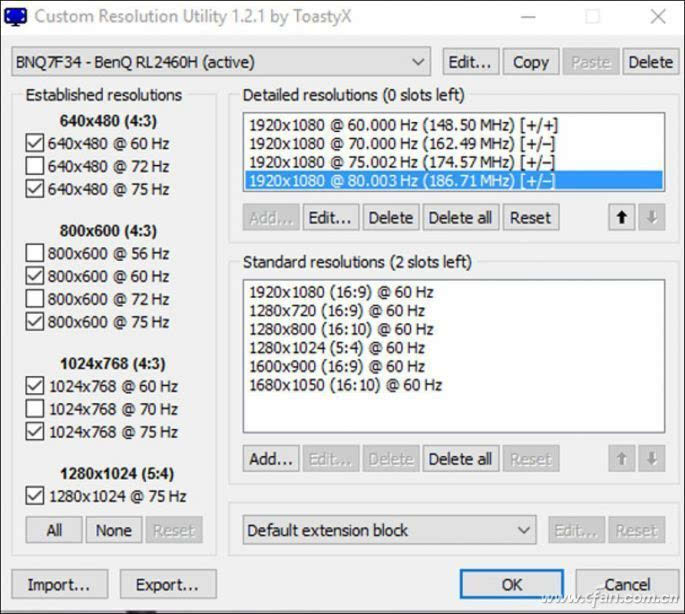This screenshot has height=614, width=685.
Task: Open the BenQ RL2460H monitor dropdown
Action: (221, 62)
